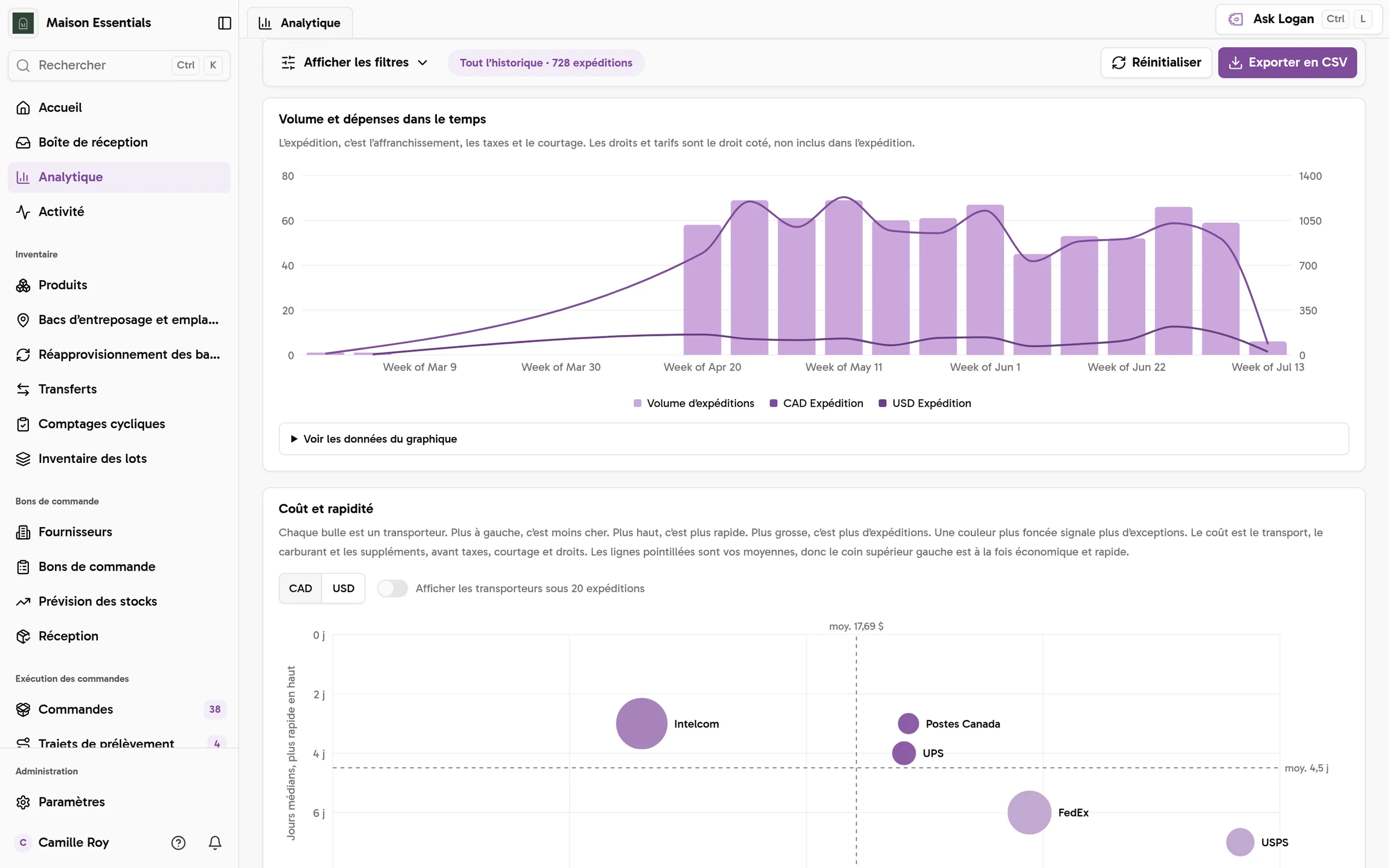Click Exporter en CSV button
This screenshot has height=868, width=1389.
pos(1287,62)
